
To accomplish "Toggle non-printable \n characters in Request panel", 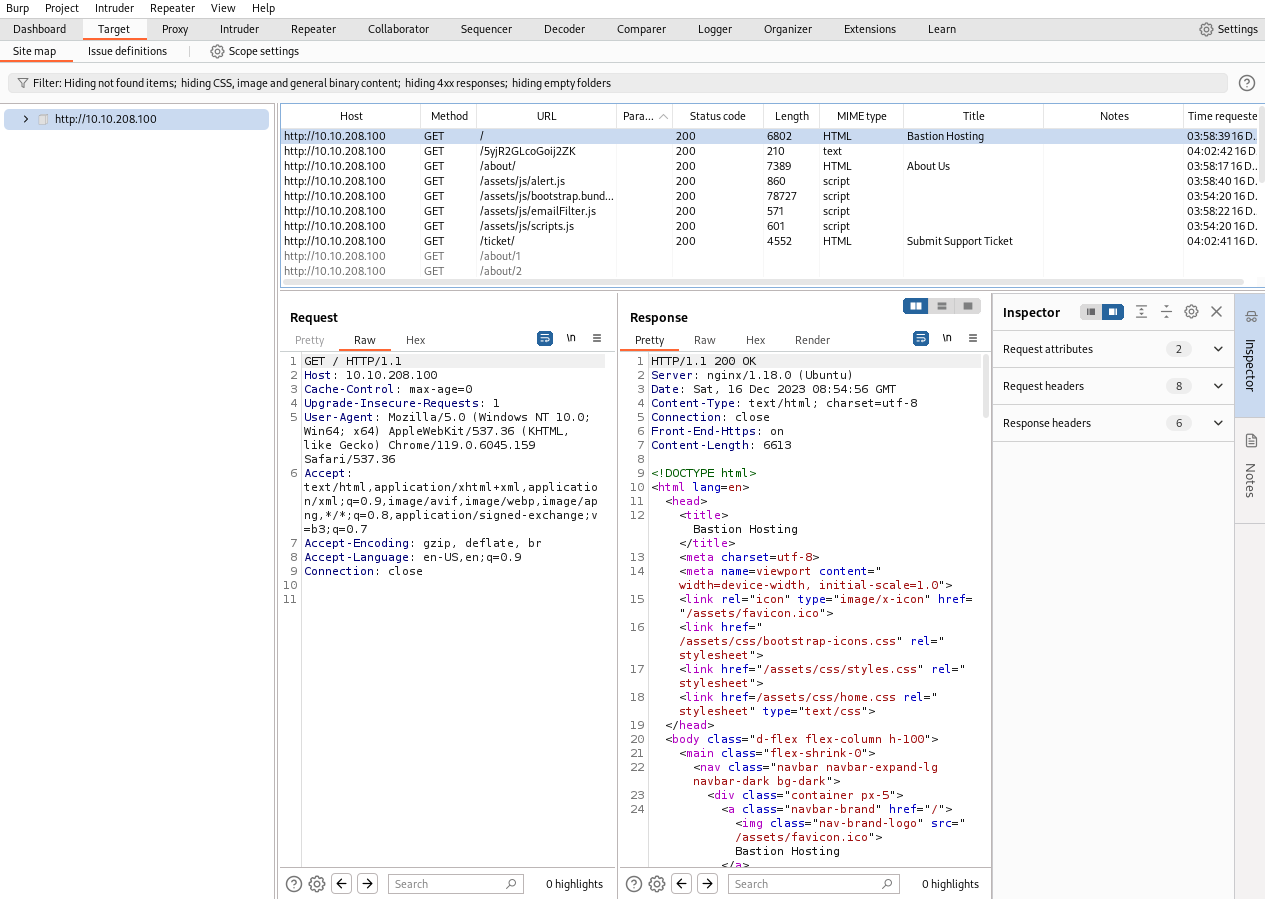I will (571, 339).
